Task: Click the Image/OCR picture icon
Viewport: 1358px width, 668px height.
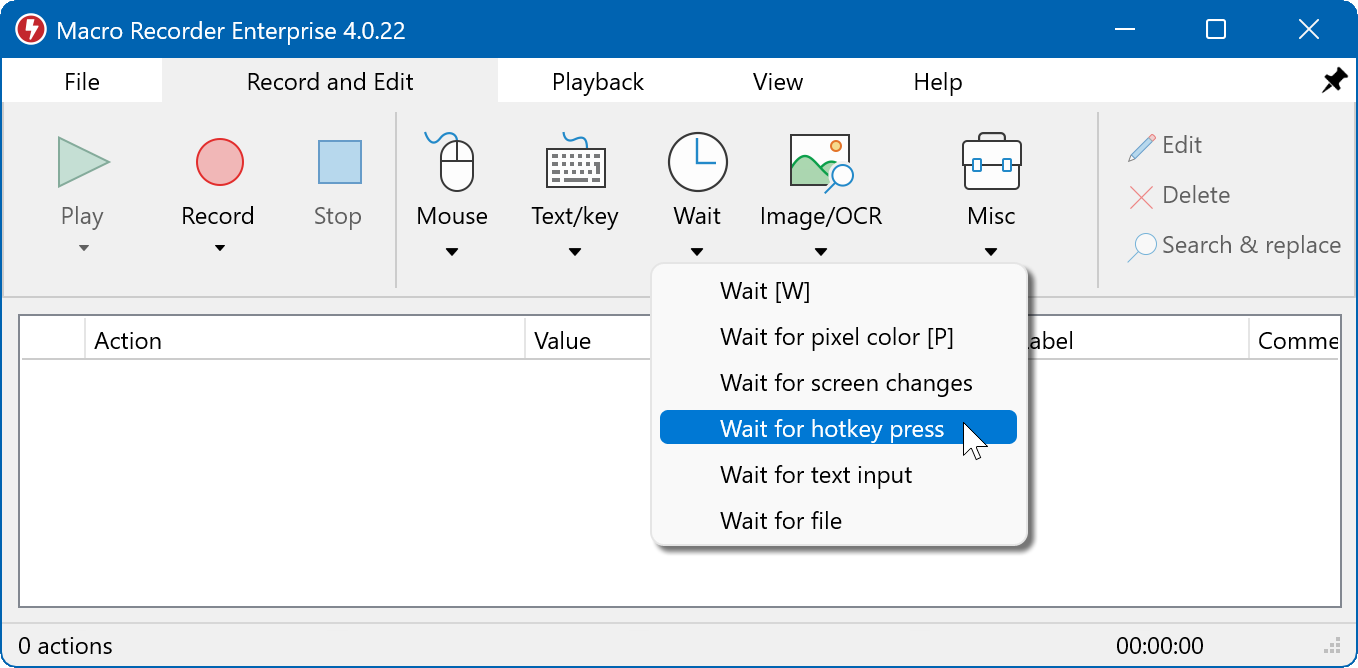Action: click(x=820, y=162)
